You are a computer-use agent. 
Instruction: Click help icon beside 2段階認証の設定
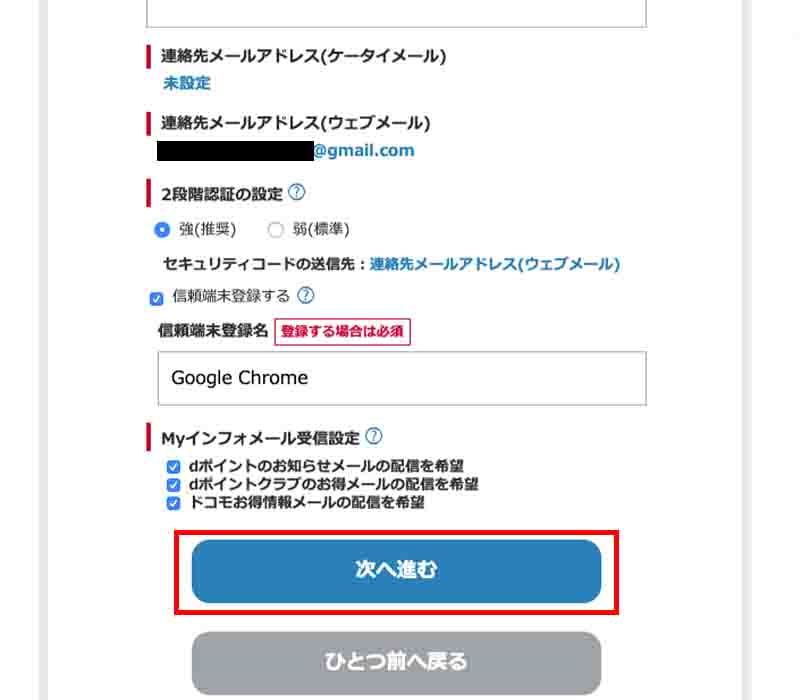(x=296, y=193)
